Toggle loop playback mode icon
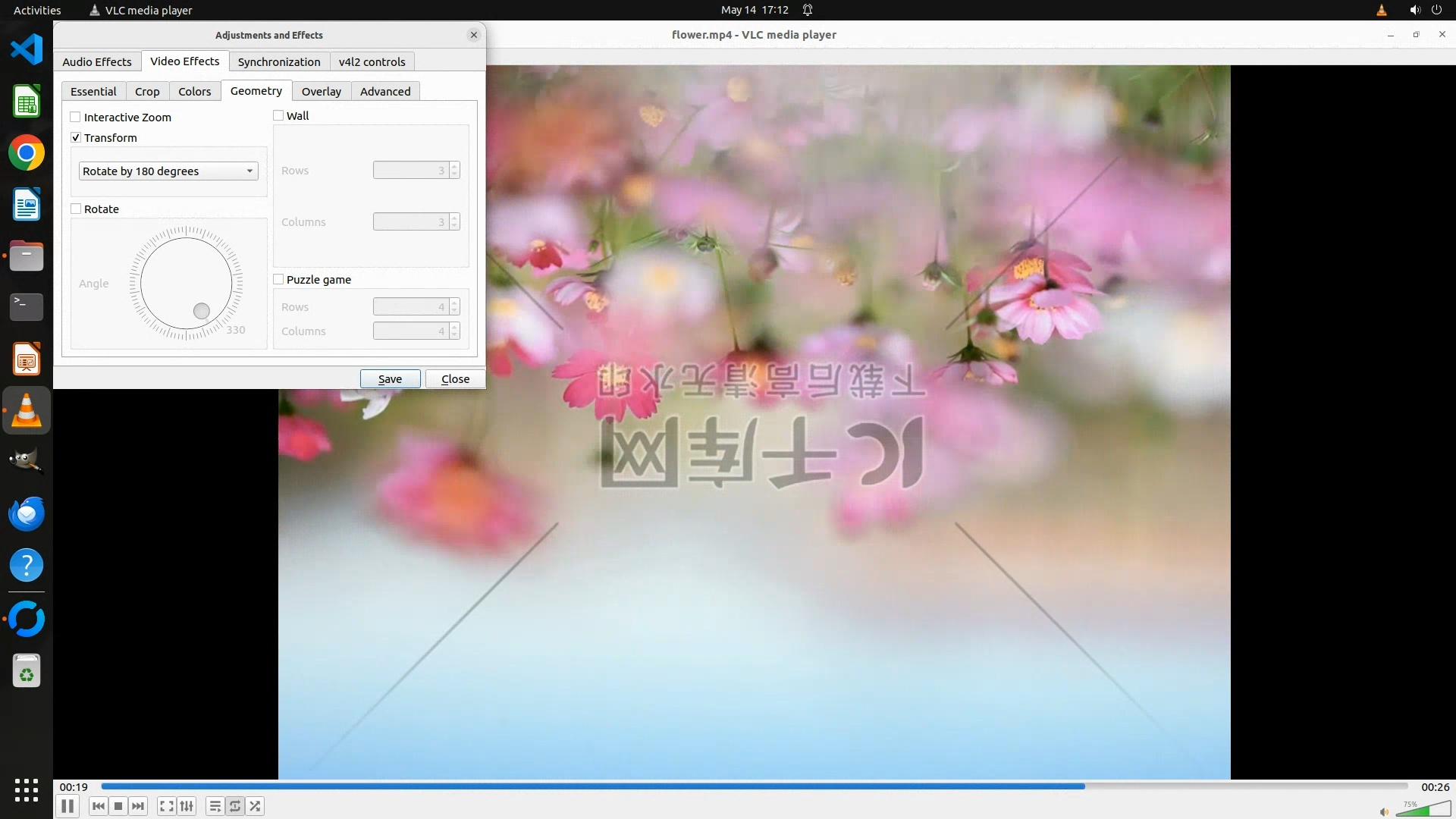The image size is (1456, 819). pos(235,806)
